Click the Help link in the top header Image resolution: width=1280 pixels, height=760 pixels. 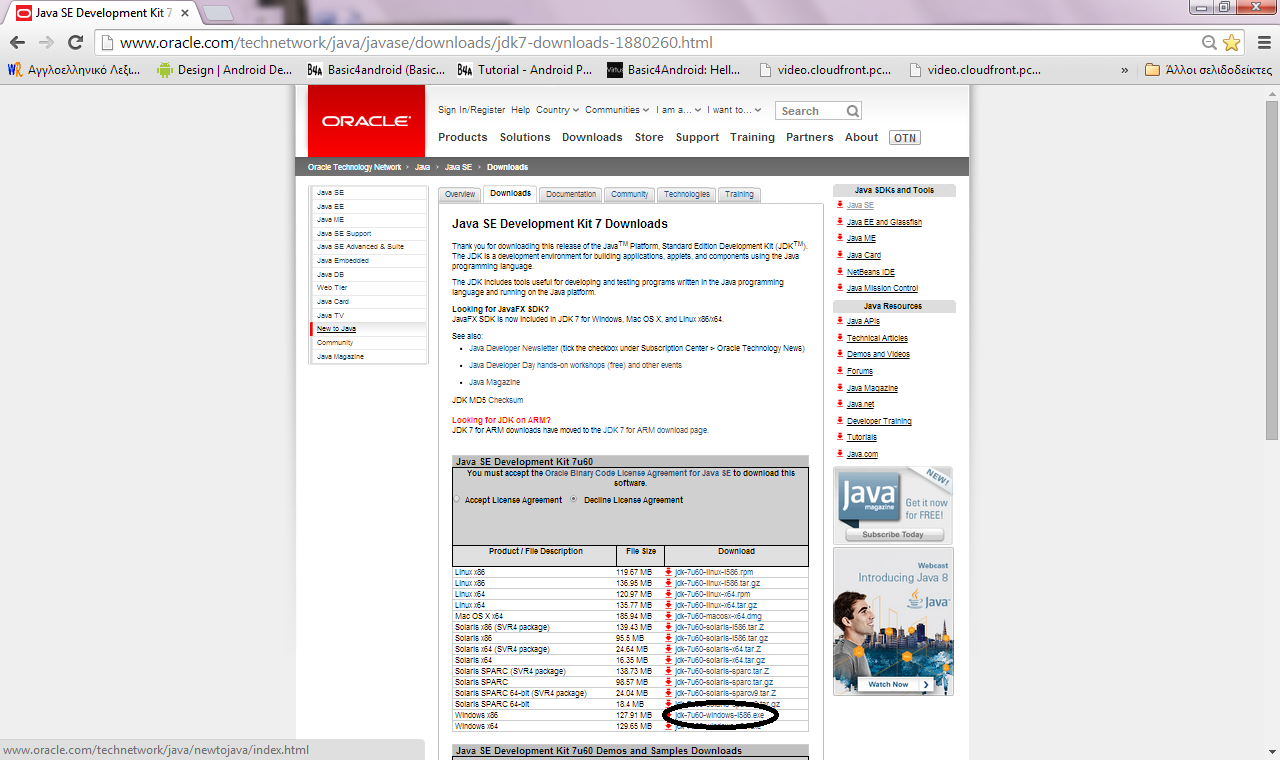point(521,110)
